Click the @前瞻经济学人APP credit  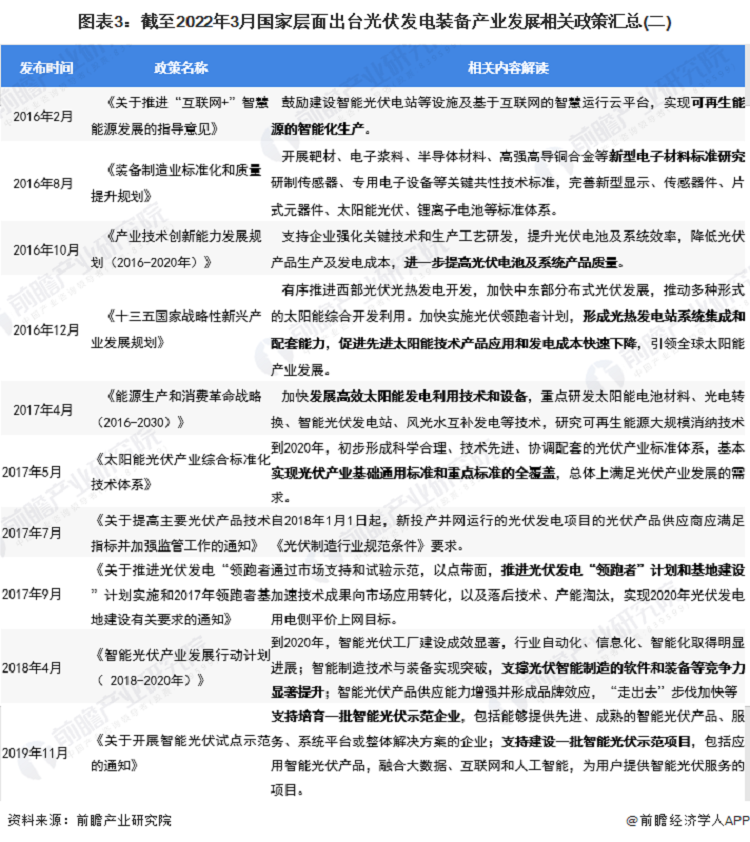tap(687, 820)
